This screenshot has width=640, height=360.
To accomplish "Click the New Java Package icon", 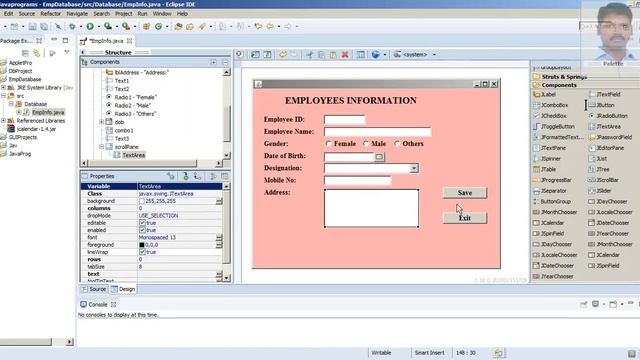I will point(147,27).
